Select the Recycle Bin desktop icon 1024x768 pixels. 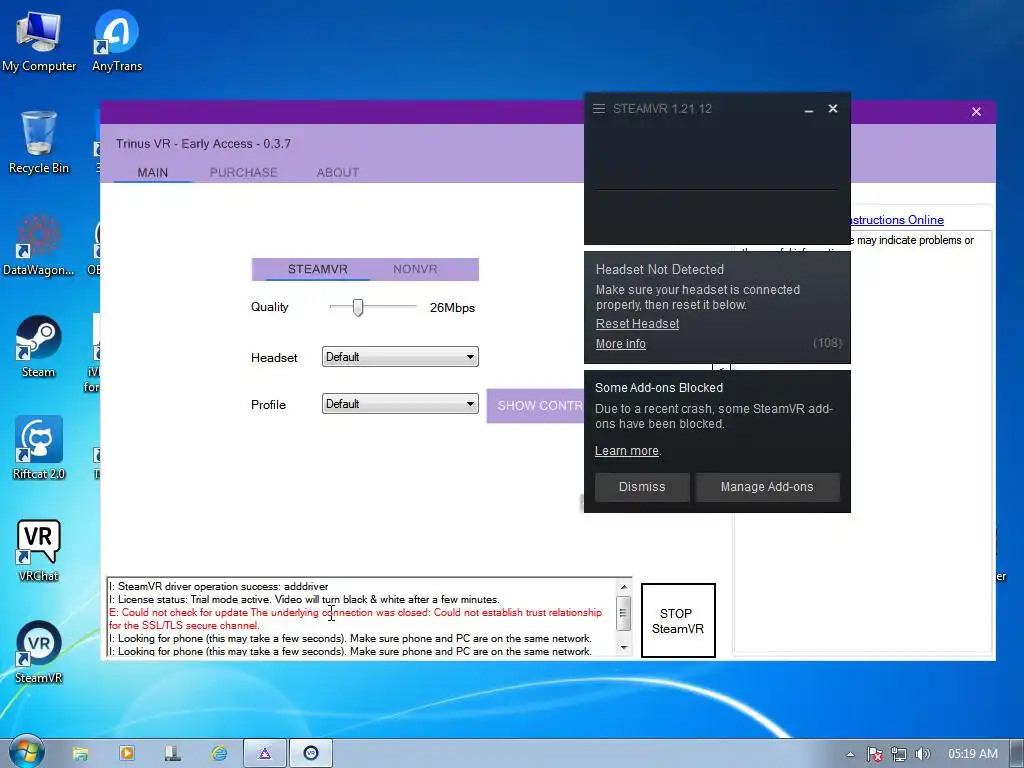(39, 142)
